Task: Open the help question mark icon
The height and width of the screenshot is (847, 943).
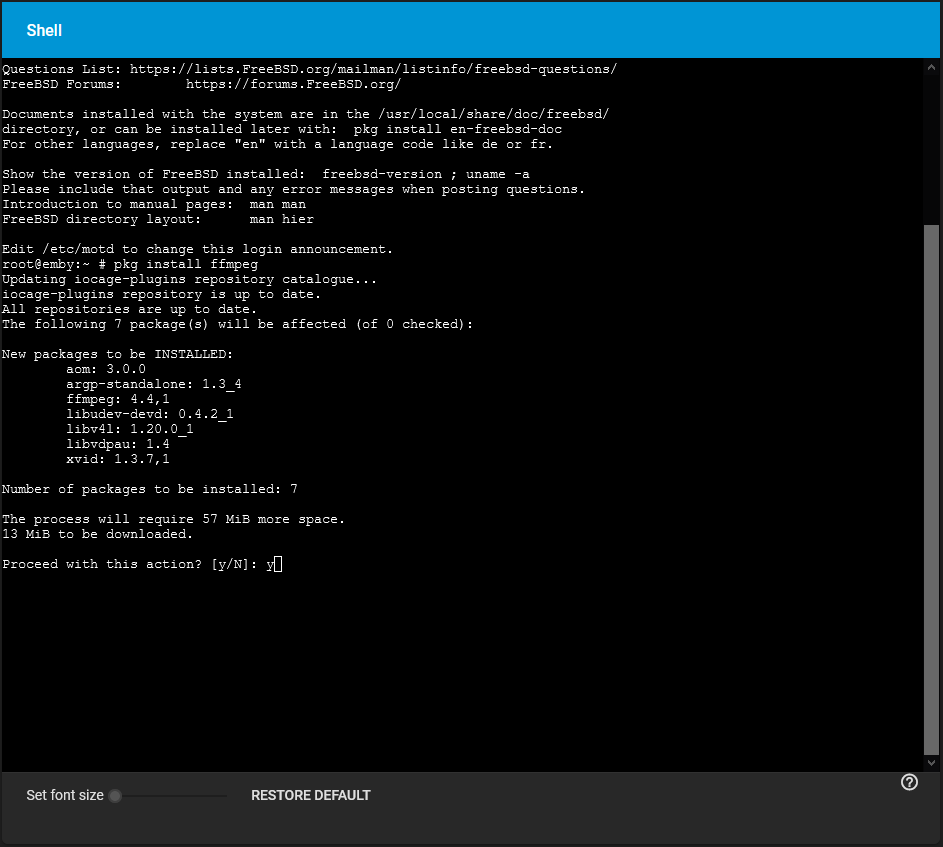Action: pos(909,782)
